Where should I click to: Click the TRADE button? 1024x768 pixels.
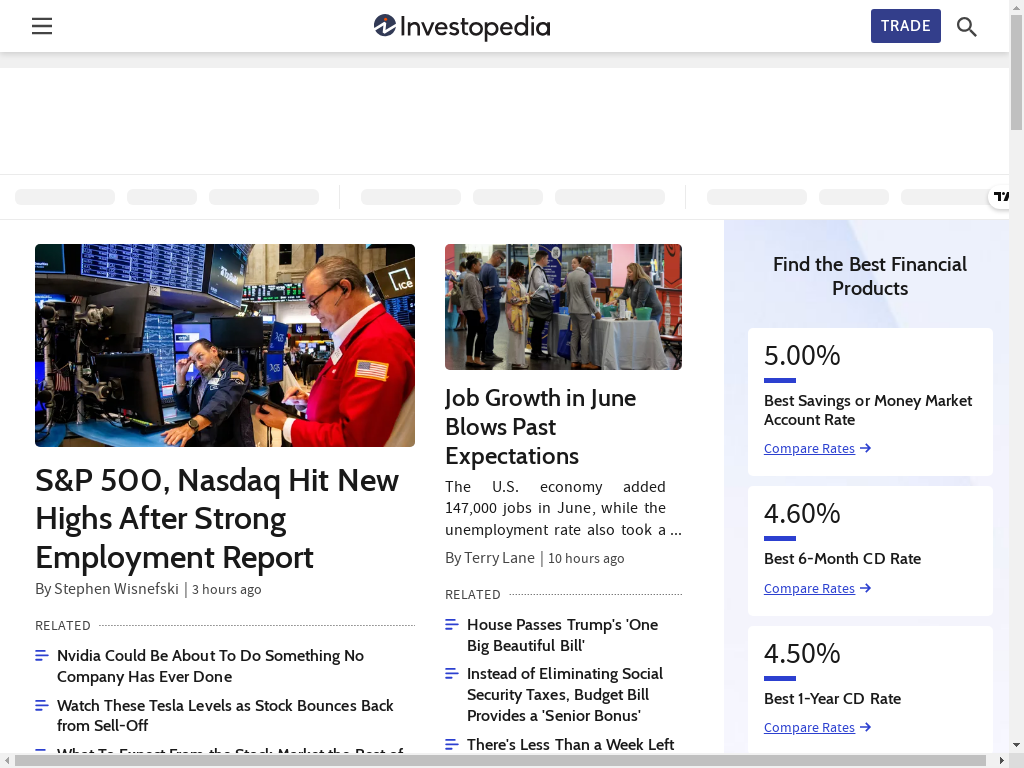pos(905,26)
